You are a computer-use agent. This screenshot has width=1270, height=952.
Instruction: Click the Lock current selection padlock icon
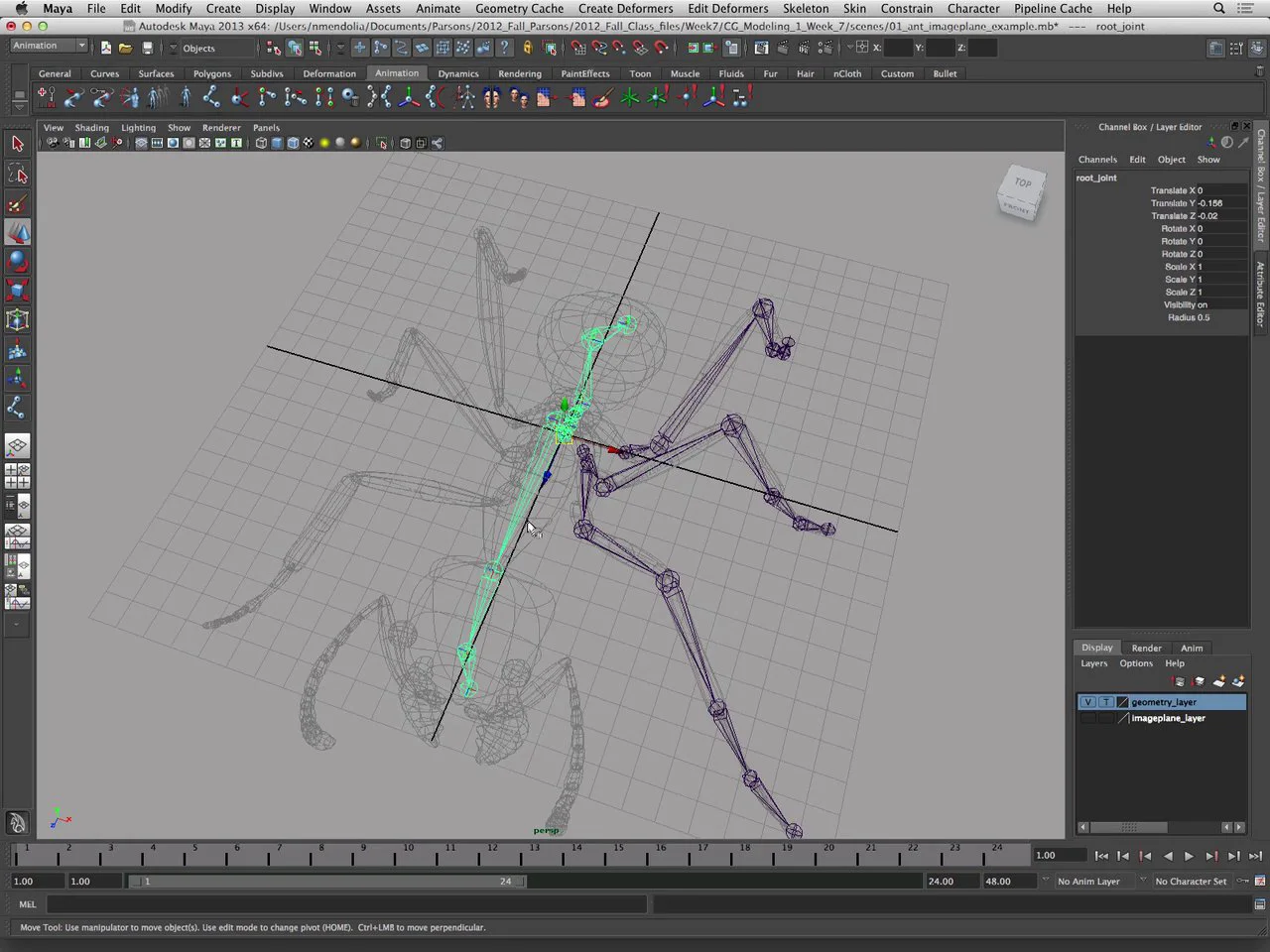[x=528, y=48]
